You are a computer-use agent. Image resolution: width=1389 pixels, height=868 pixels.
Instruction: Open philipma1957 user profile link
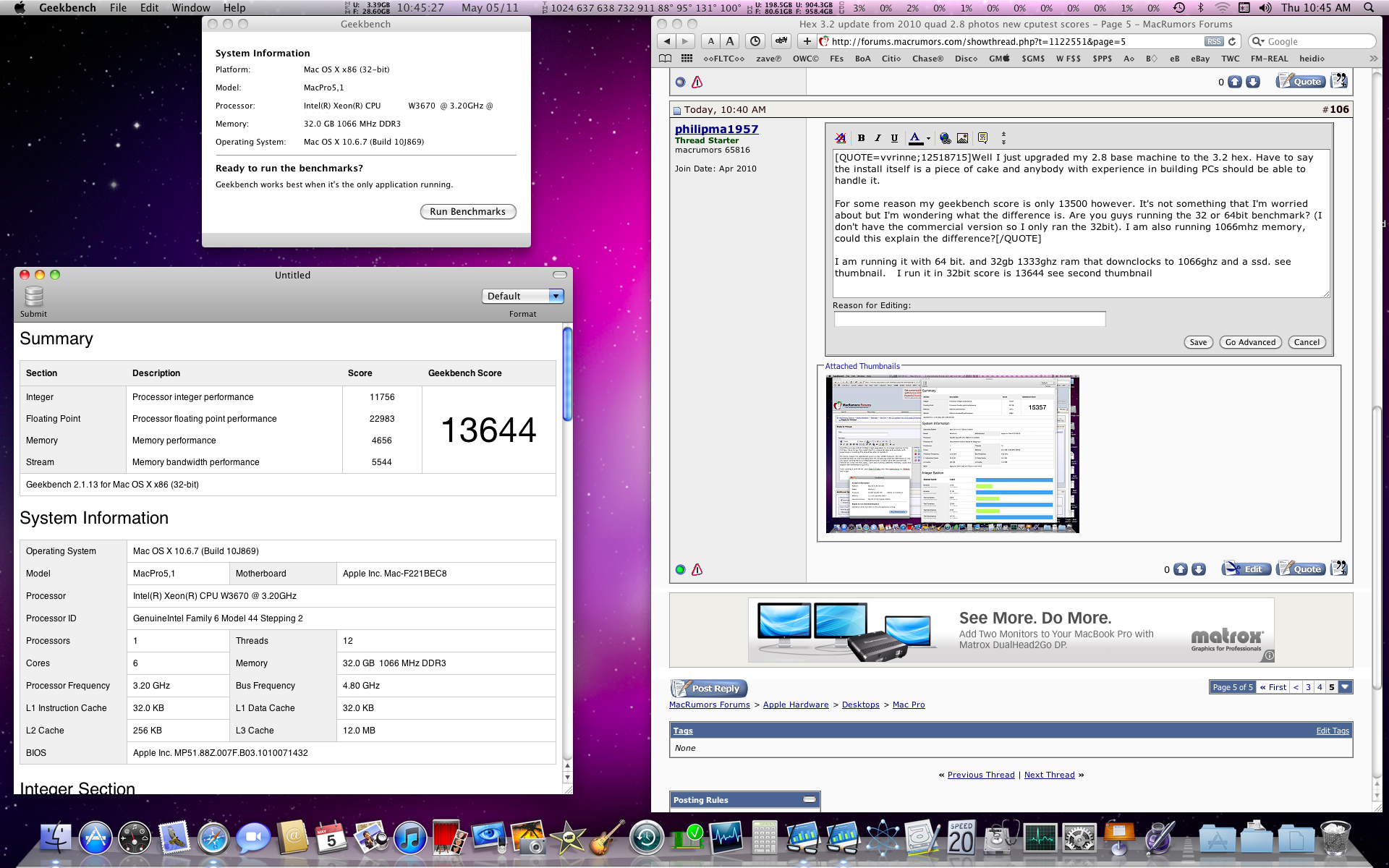tap(716, 129)
